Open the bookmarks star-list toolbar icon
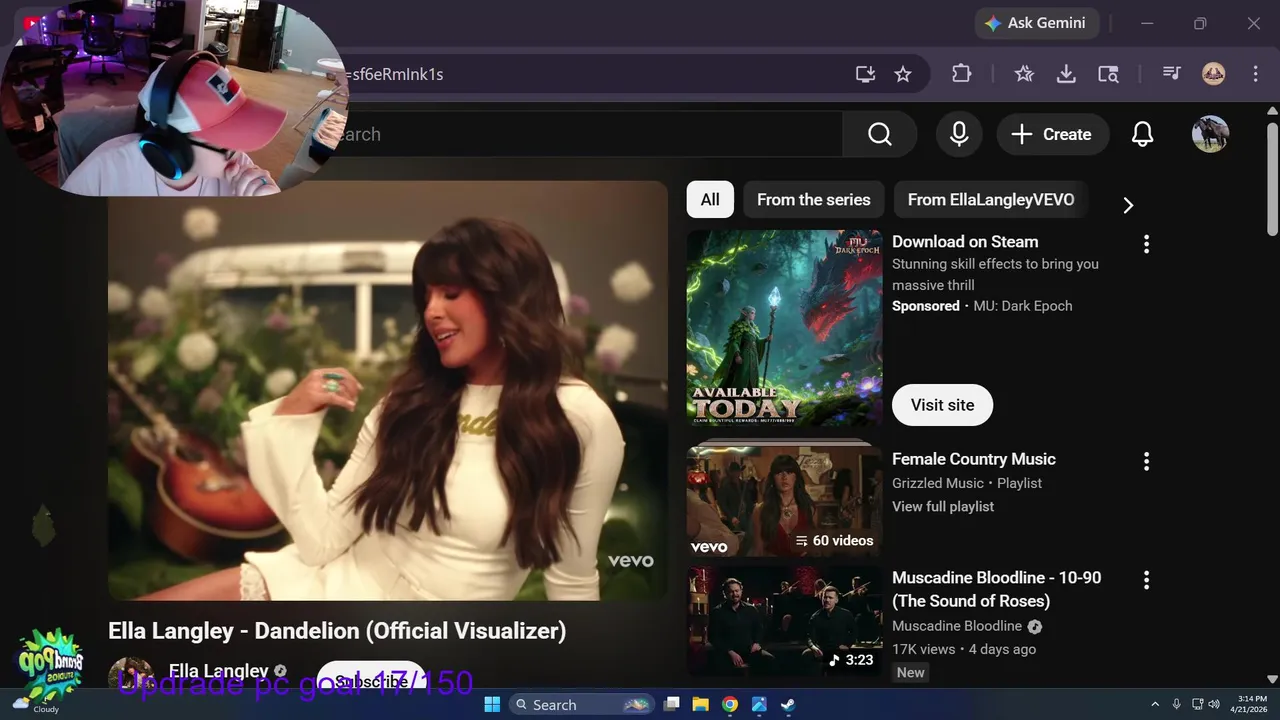 (x=1024, y=74)
